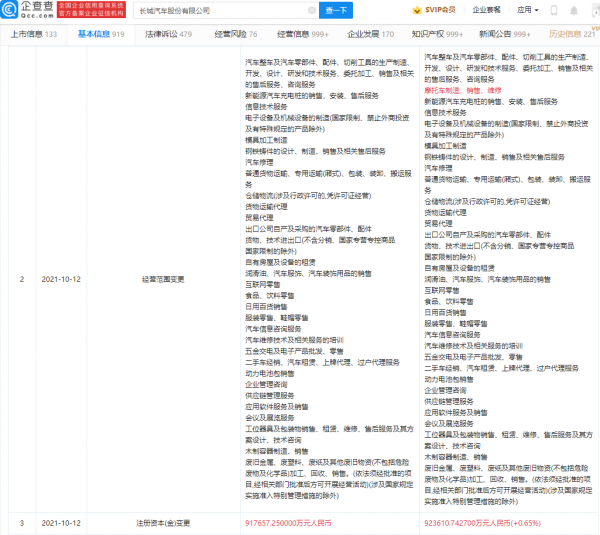Open the SVIP会员 link

pyautogui.click(x=440, y=10)
